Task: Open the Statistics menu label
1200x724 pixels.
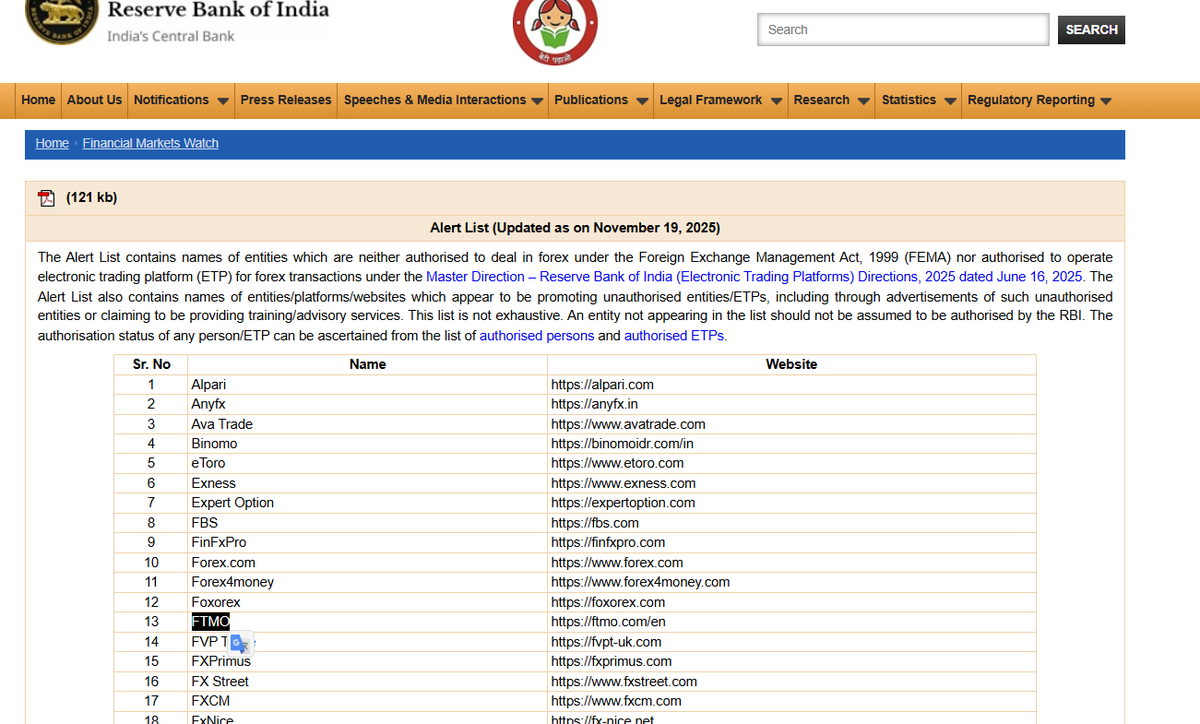Action: pos(909,100)
